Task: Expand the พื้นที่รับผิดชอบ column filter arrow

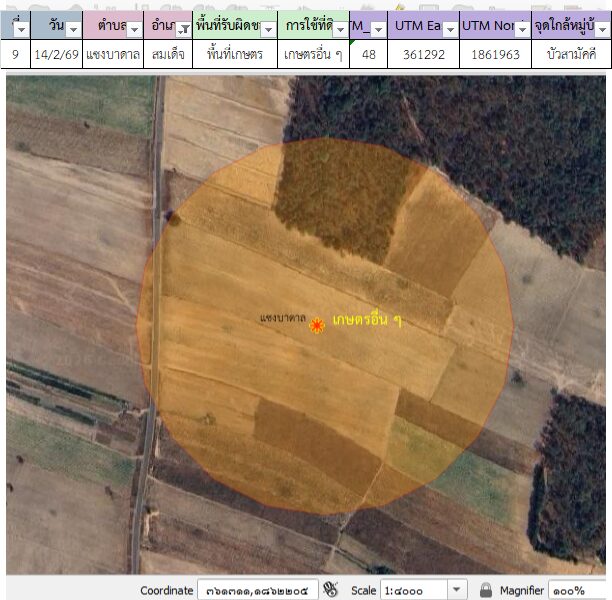Action: (x=266, y=30)
